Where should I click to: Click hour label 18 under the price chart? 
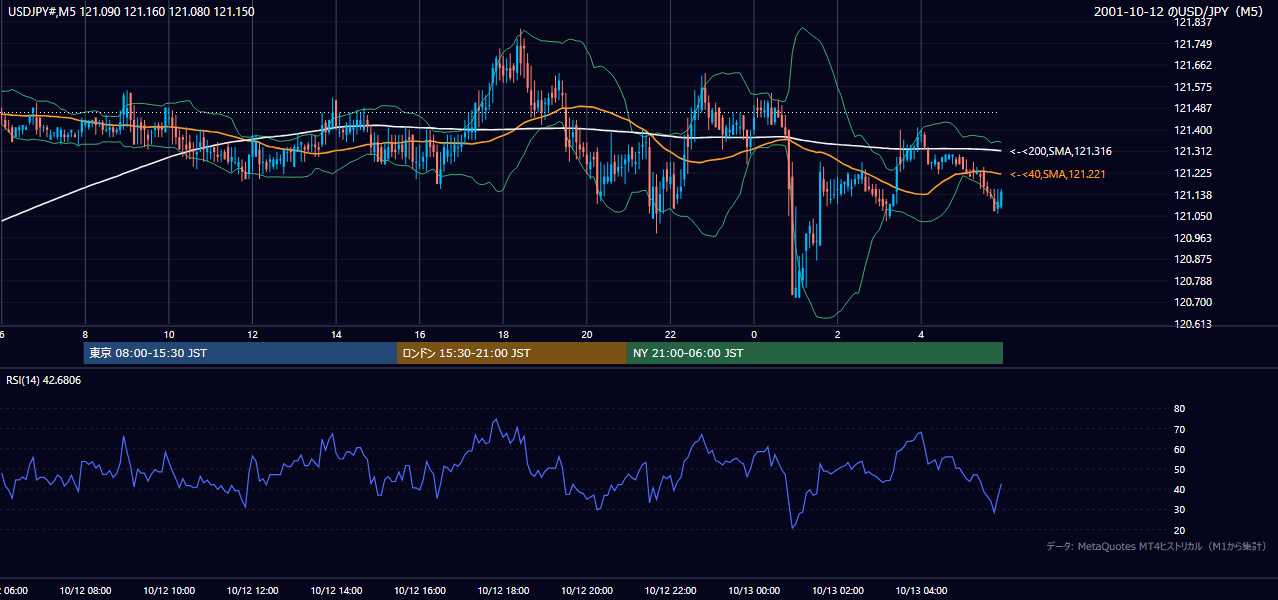click(x=503, y=334)
